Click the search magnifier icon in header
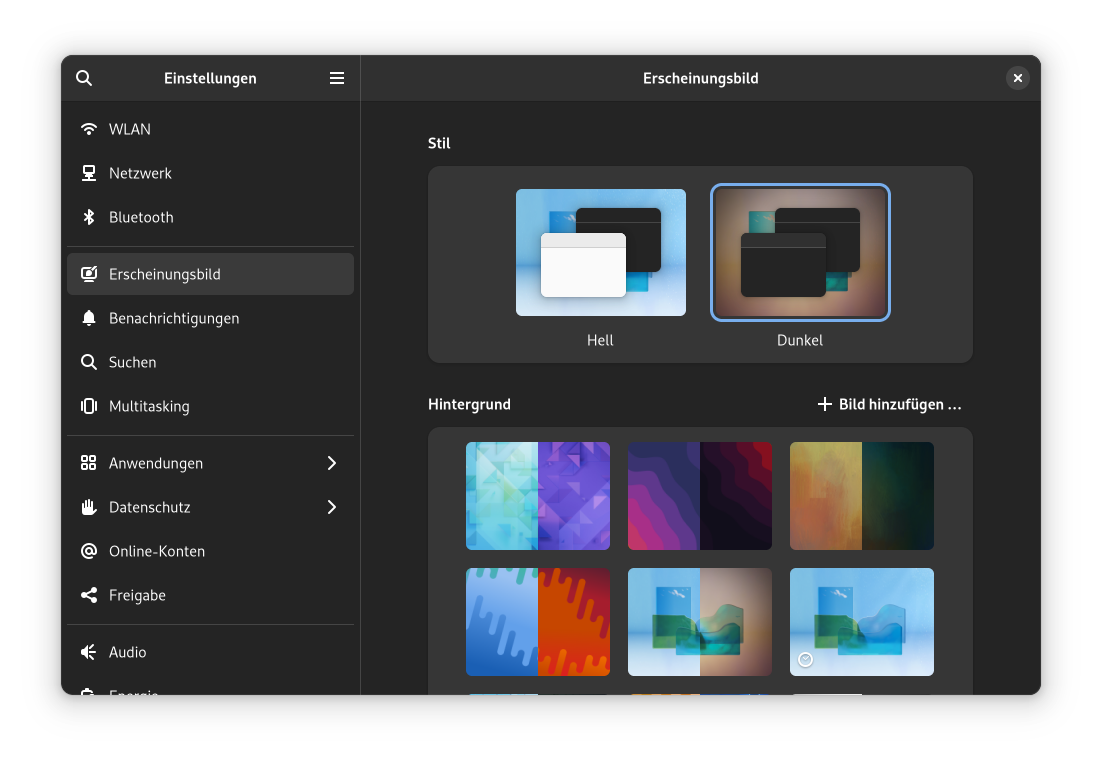 pyautogui.click(x=84, y=78)
